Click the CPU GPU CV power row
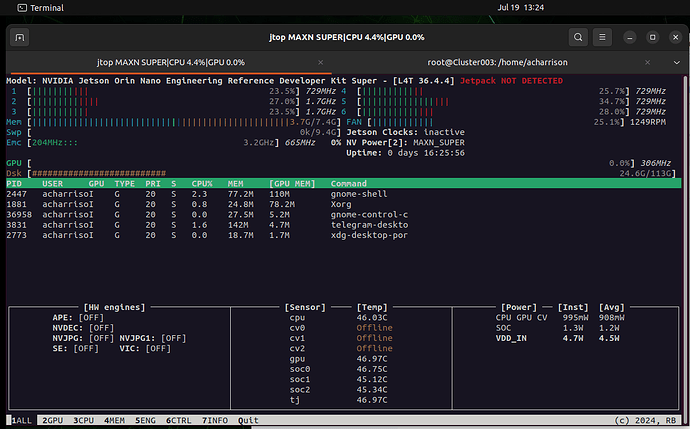This screenshot has width=690, height=429. point(560,318)
